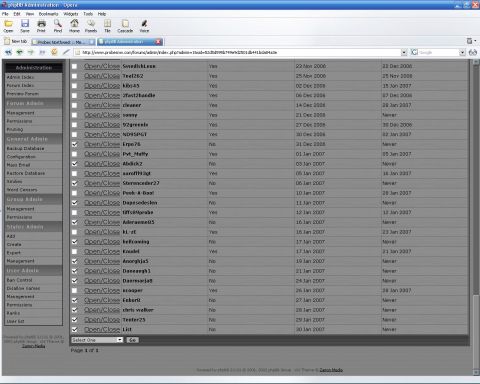Go back with the green back arrow
The height and width of the screenshot is (384, 480).
tap(20, 52)
